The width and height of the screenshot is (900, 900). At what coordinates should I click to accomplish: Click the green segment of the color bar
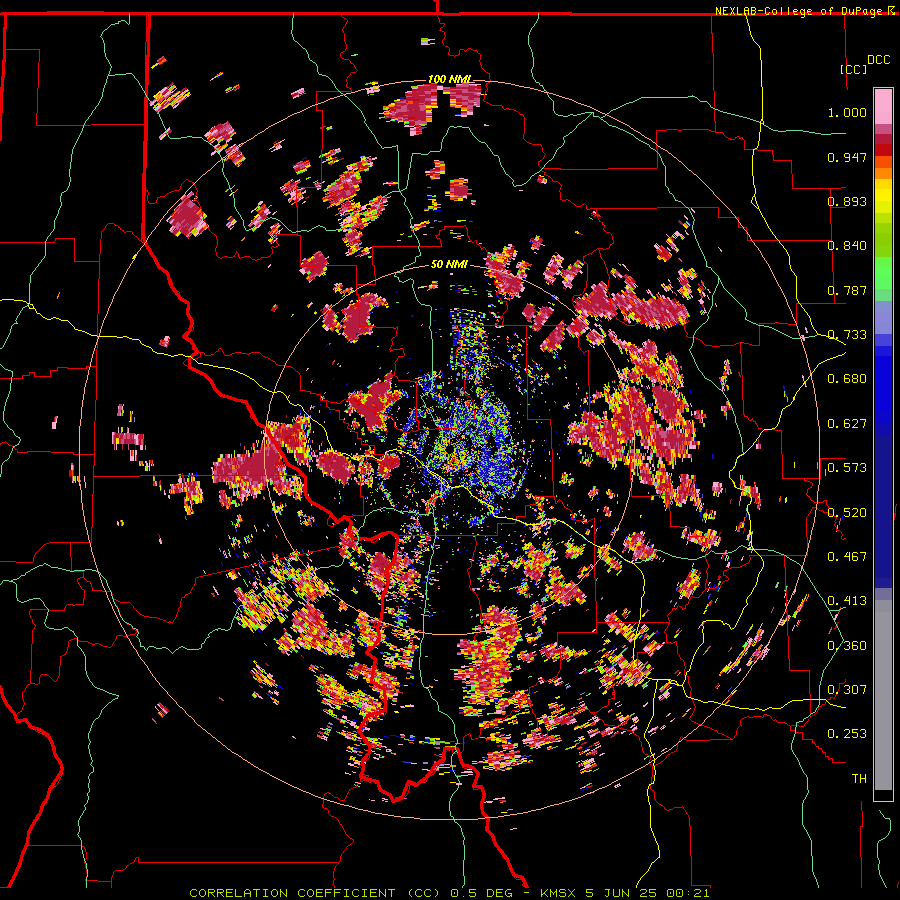[x=883, y=273]
